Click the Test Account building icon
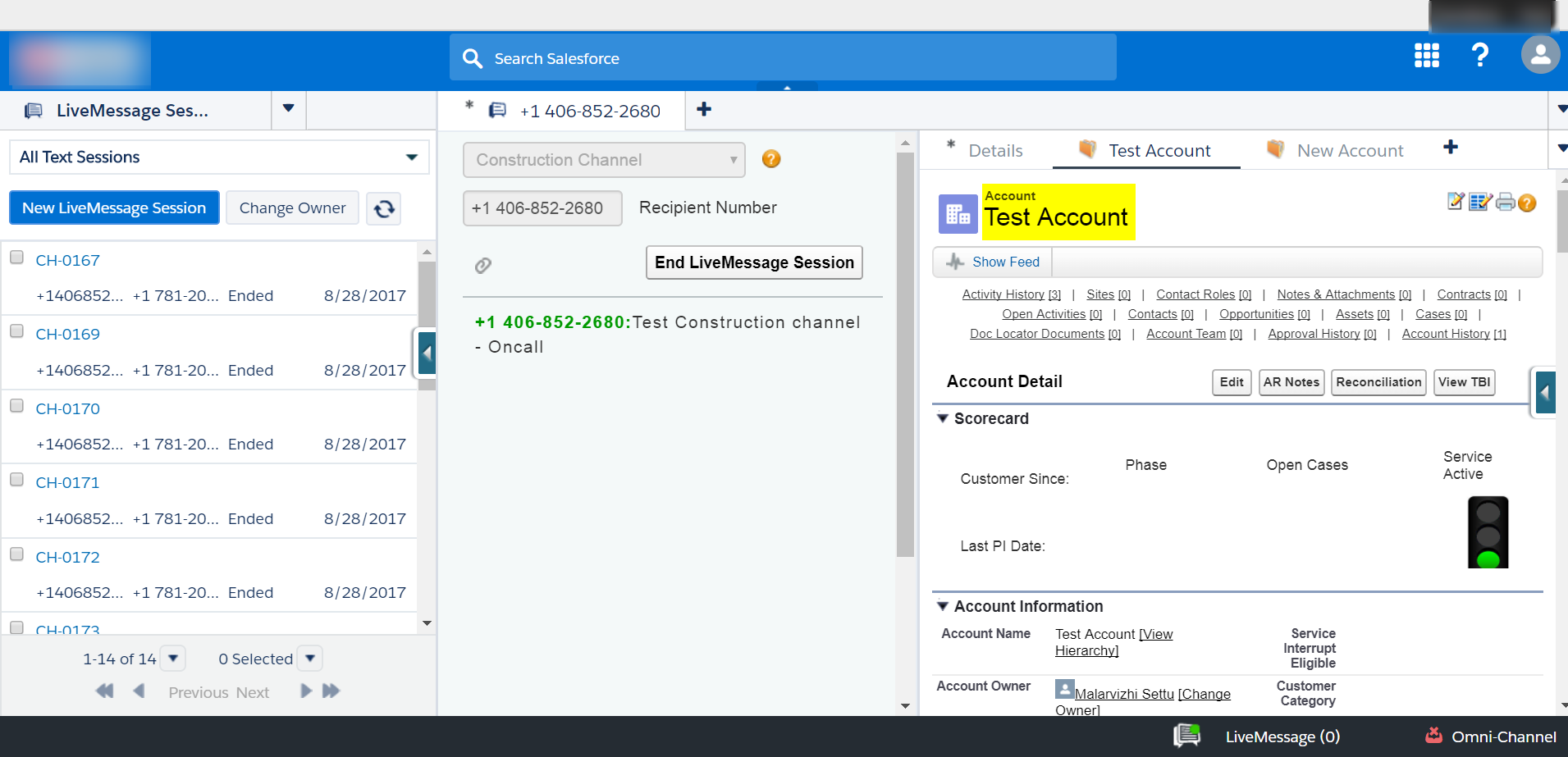The height and width of the screenshot is (757, 1568). [958, 214]
